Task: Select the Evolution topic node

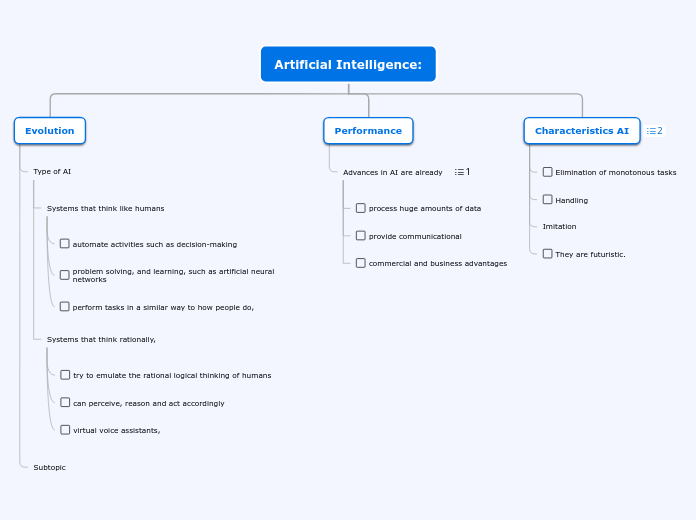Action: click(50, 131)
